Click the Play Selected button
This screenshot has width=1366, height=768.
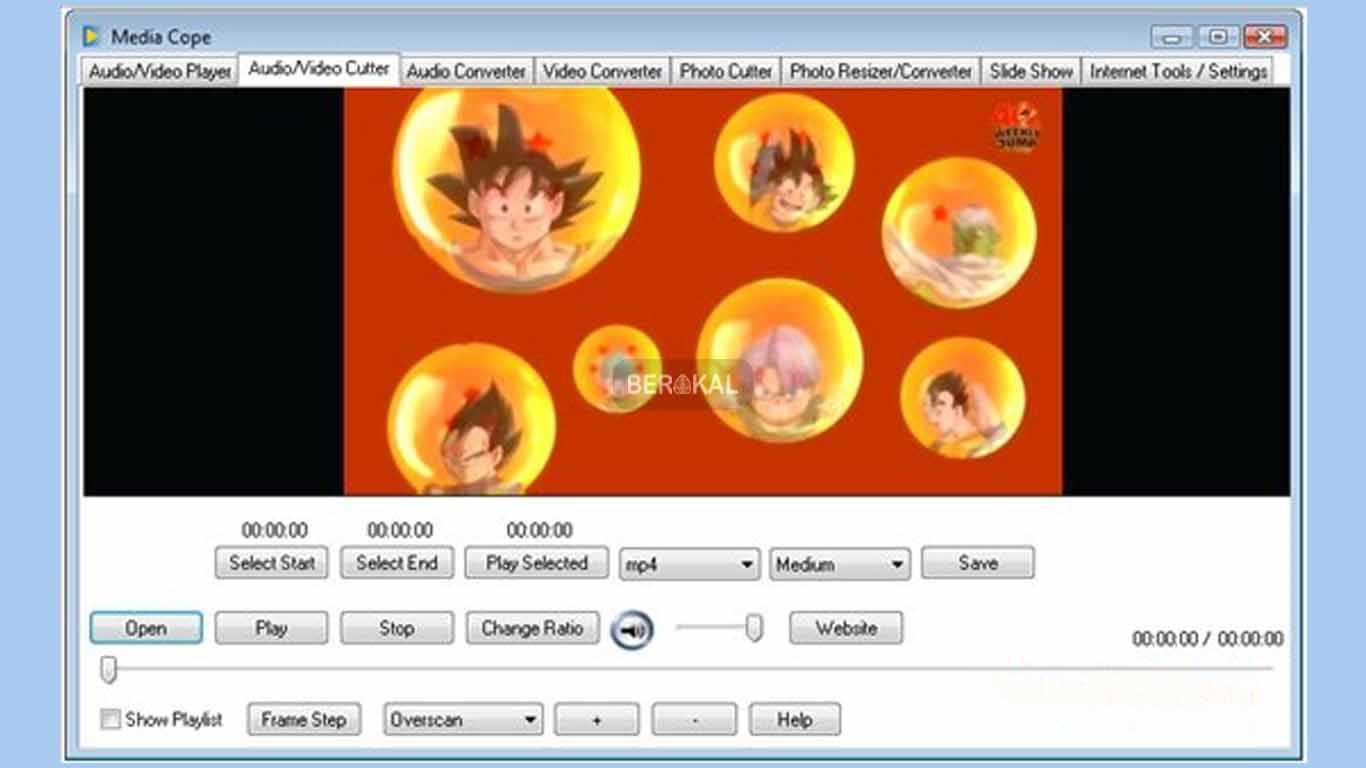tap(537, 563)
